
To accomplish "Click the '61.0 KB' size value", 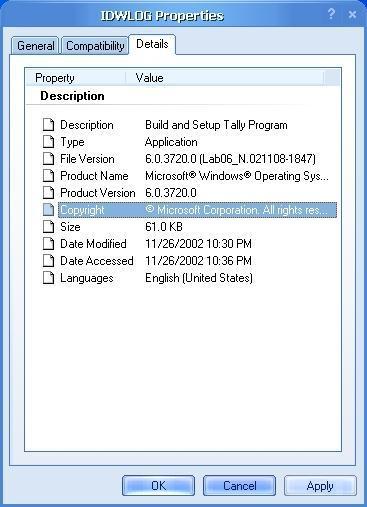I will [164, 227].
